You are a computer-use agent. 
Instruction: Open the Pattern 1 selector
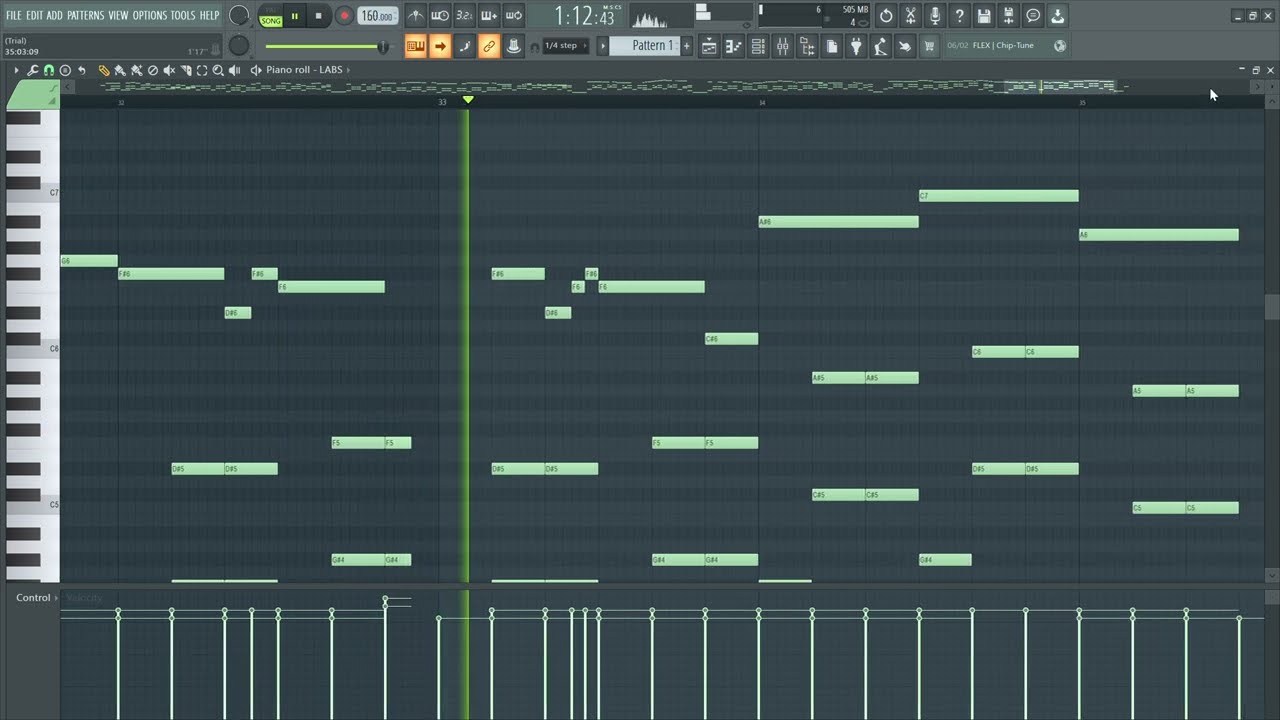(644, 46)
